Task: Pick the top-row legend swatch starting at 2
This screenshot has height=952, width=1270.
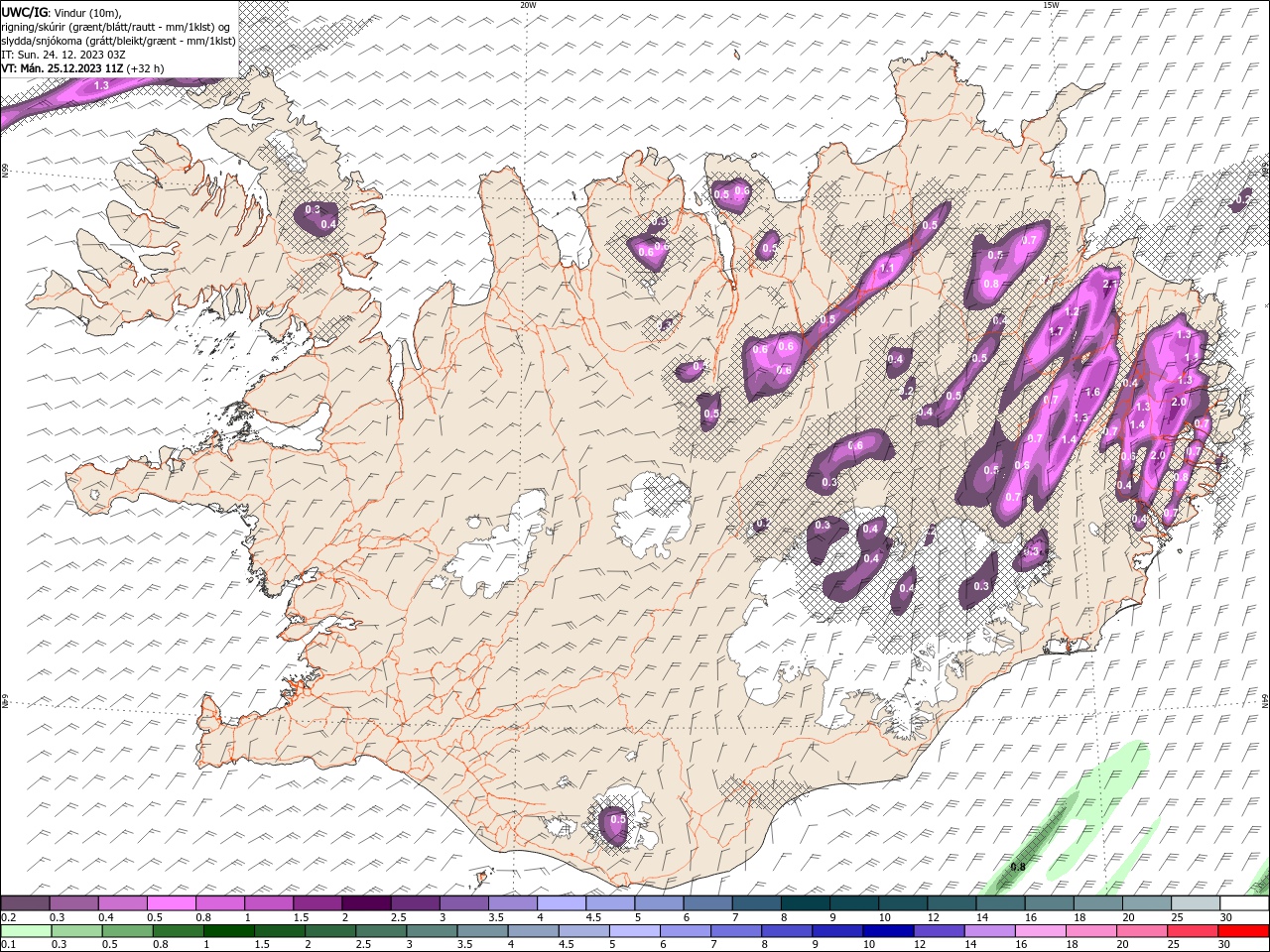Action: (366, 903)
